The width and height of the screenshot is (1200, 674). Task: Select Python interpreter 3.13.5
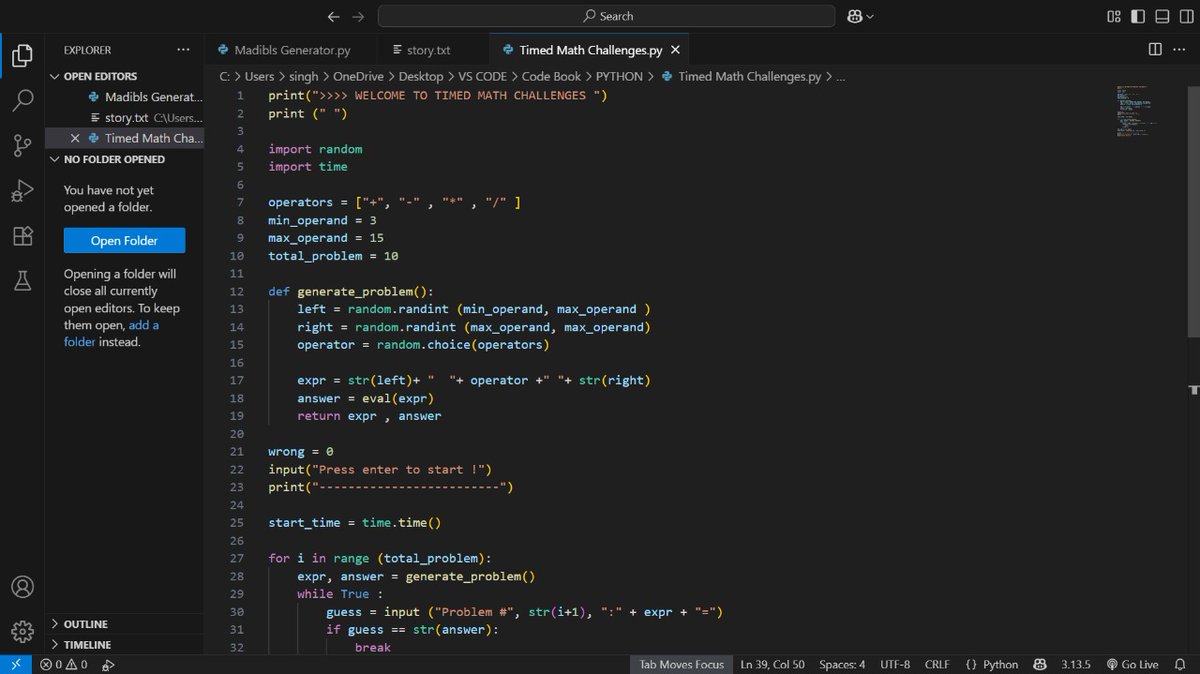click(x=1075, y=664)
